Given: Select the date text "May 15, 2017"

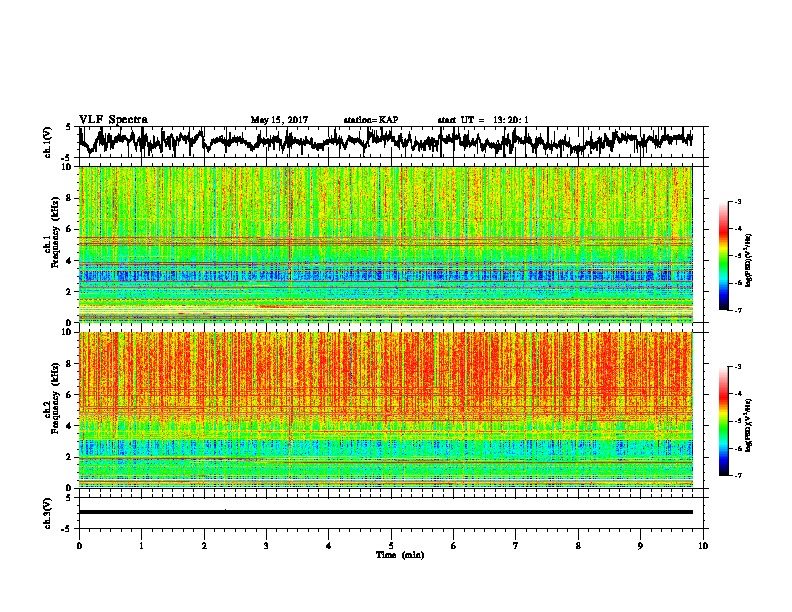Looking at the screenshot, I should (279, 120).
